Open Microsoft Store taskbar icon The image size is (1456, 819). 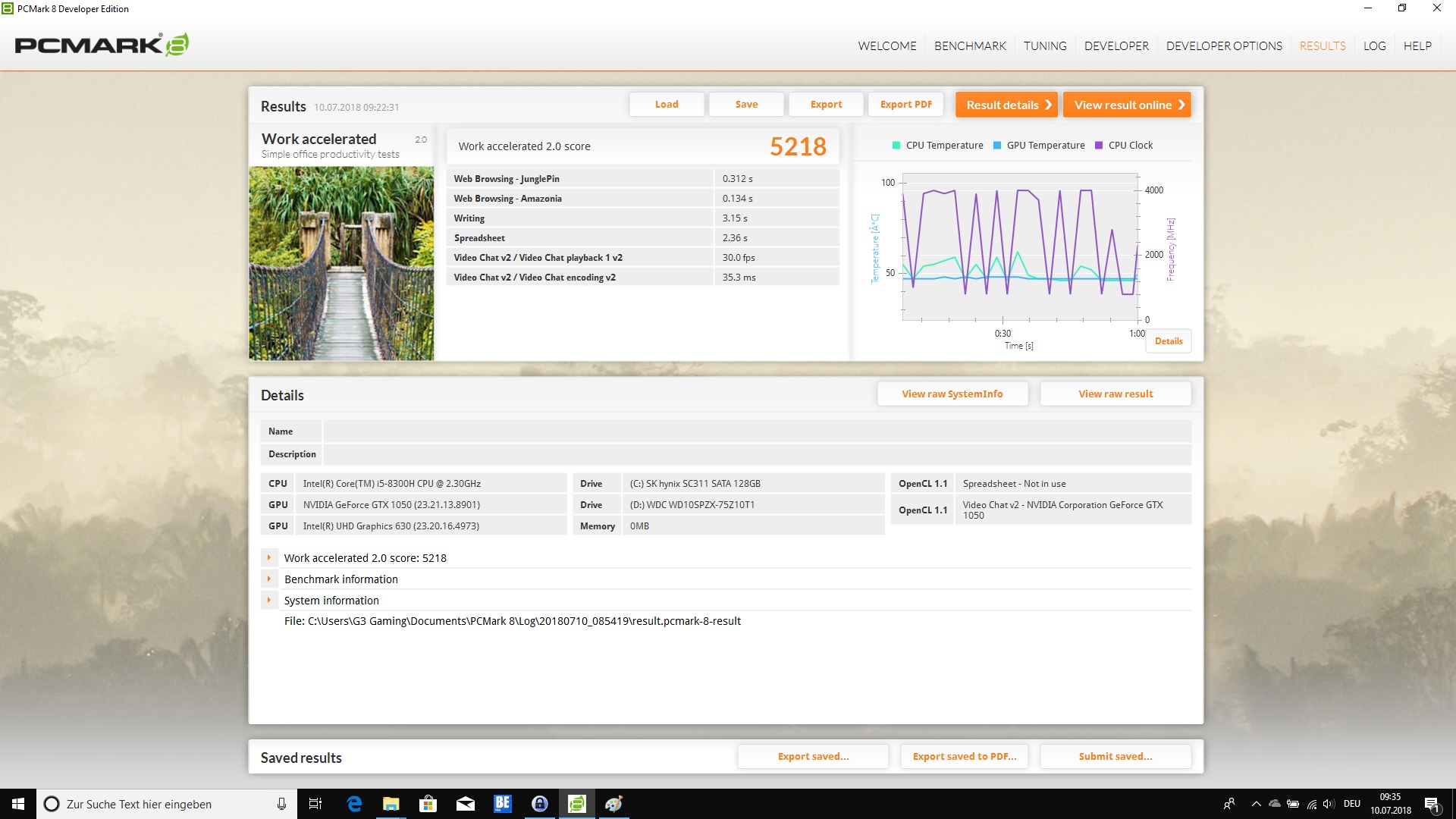[428, 804]
